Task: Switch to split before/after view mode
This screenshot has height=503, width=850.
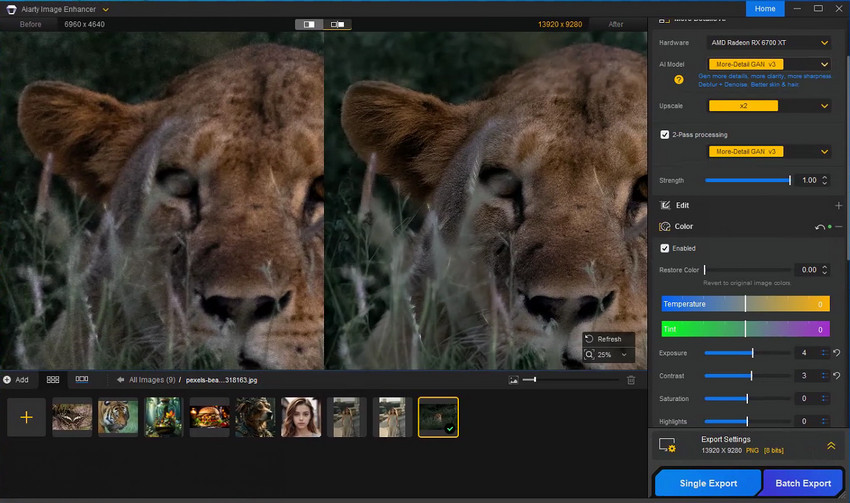Action: 310,24
